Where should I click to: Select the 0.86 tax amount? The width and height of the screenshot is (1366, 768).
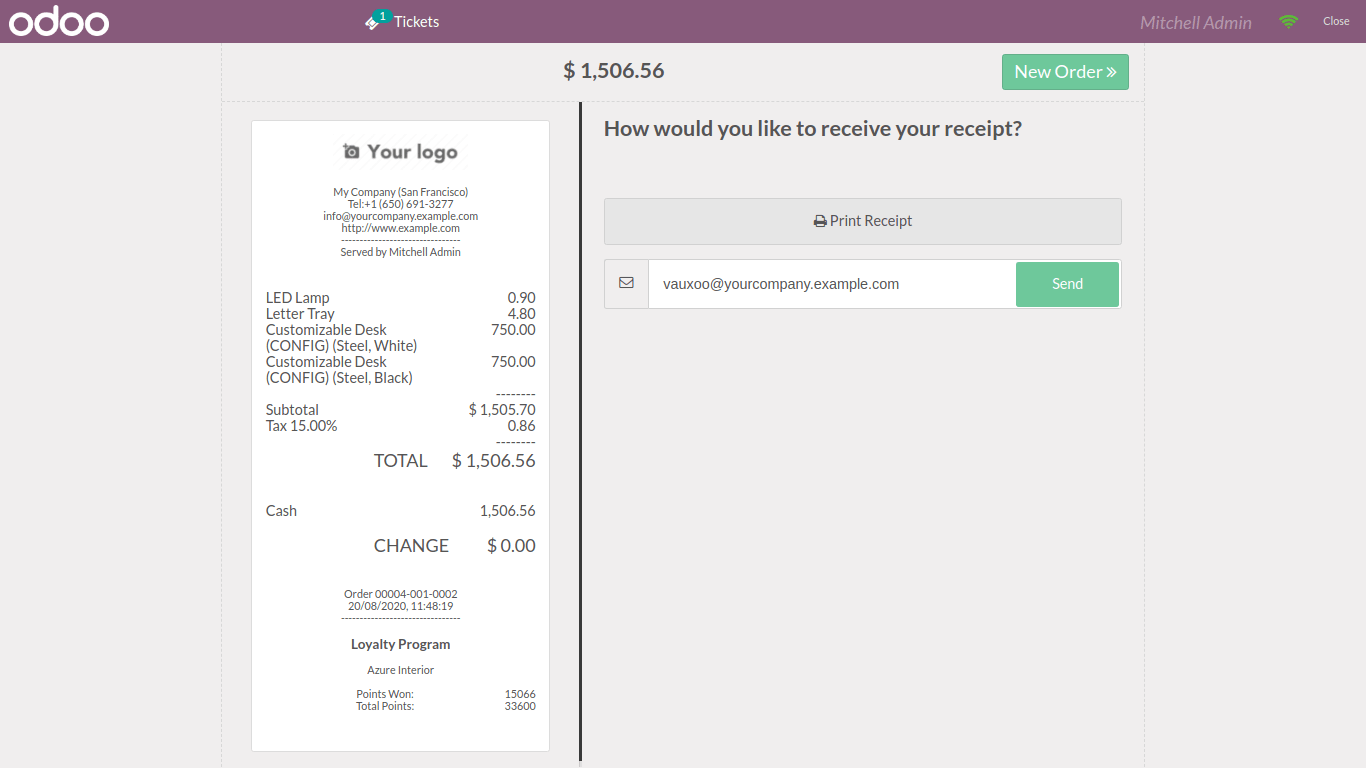point(521,426)
